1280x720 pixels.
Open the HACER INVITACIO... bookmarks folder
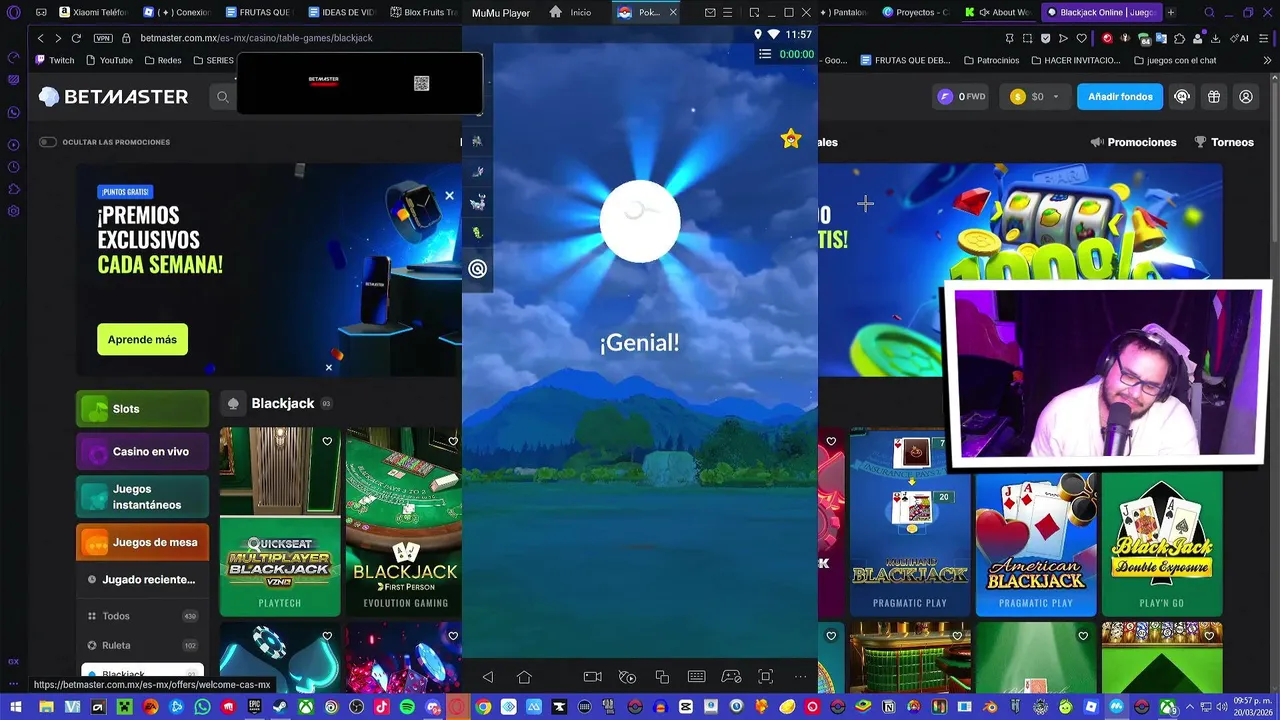(x=1074, y=60)
